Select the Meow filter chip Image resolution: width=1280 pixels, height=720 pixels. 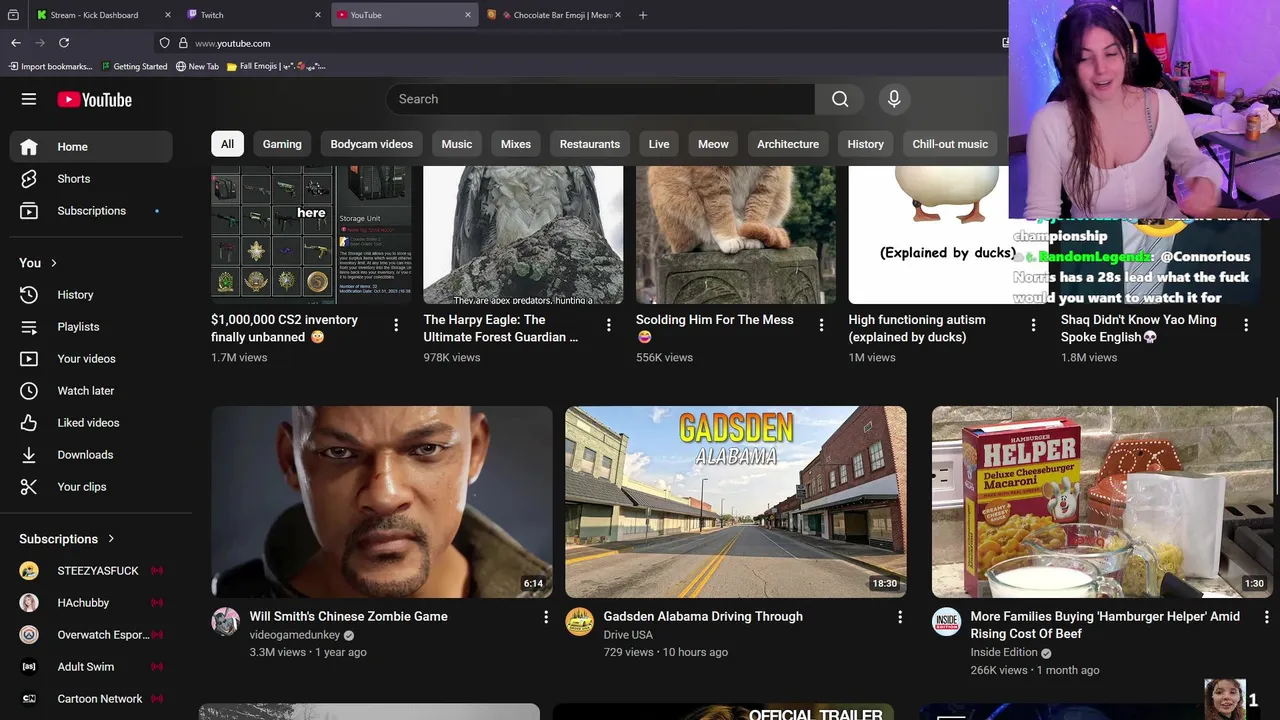click(713, 144)
